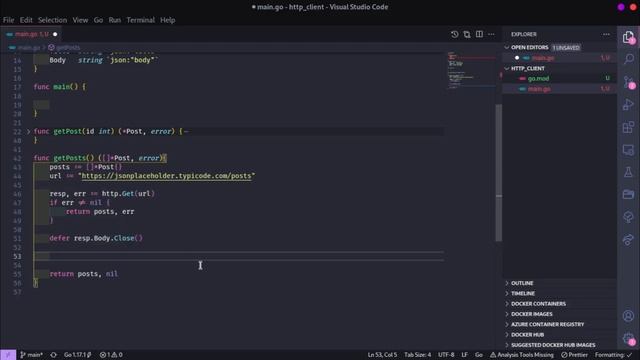Open the Edit menu
Viewport: 640px width, 360px height.
click(26, 20)
